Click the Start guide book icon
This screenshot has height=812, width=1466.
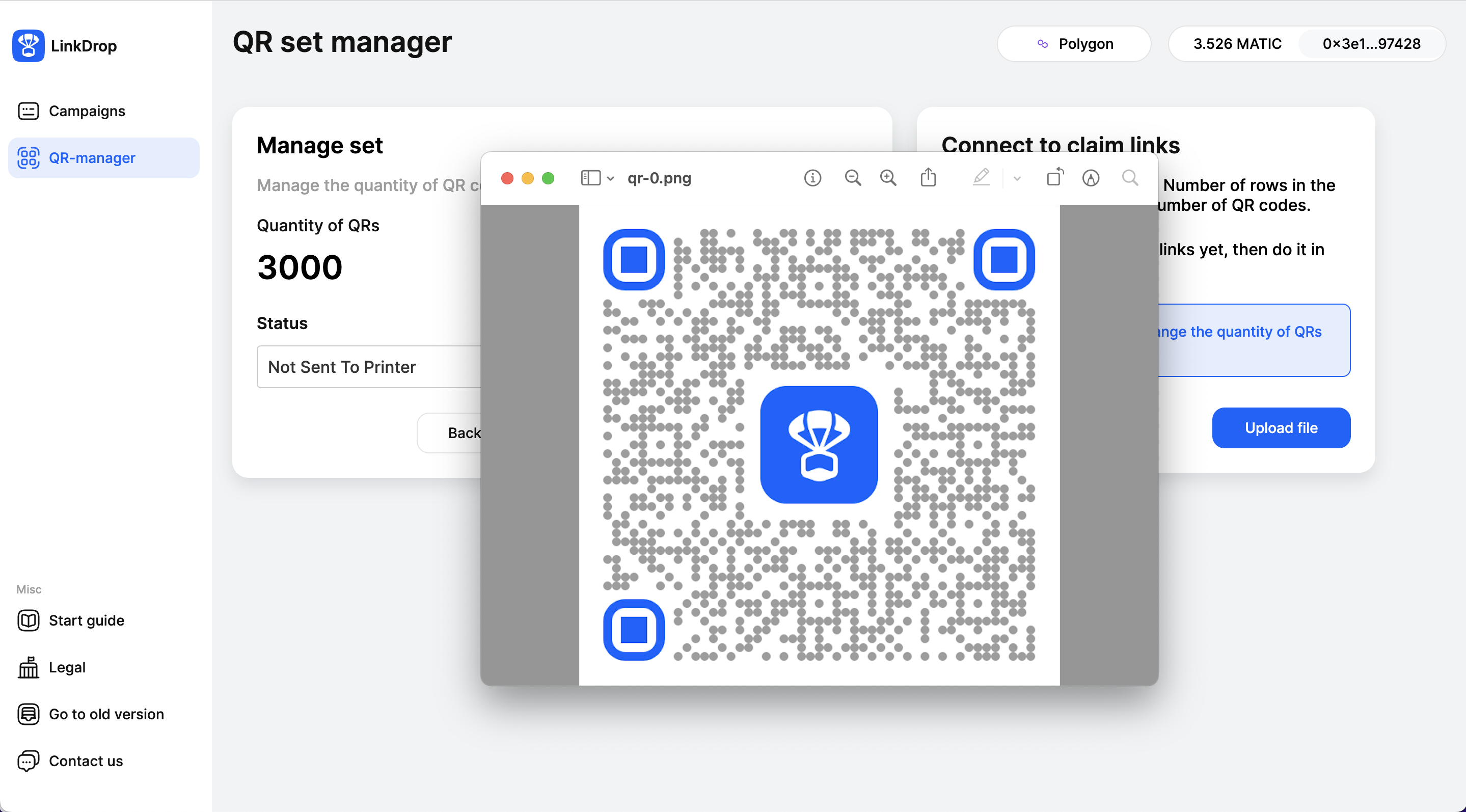tap(28, 620)
